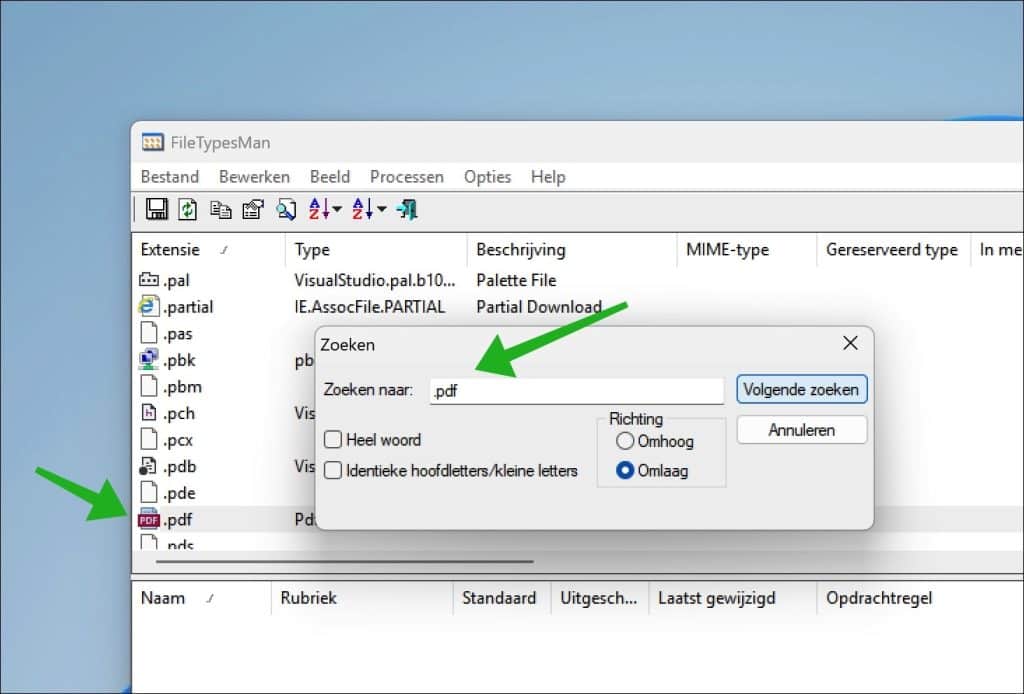Click the FileTypesMan title bar app icon

coord(152,142)
